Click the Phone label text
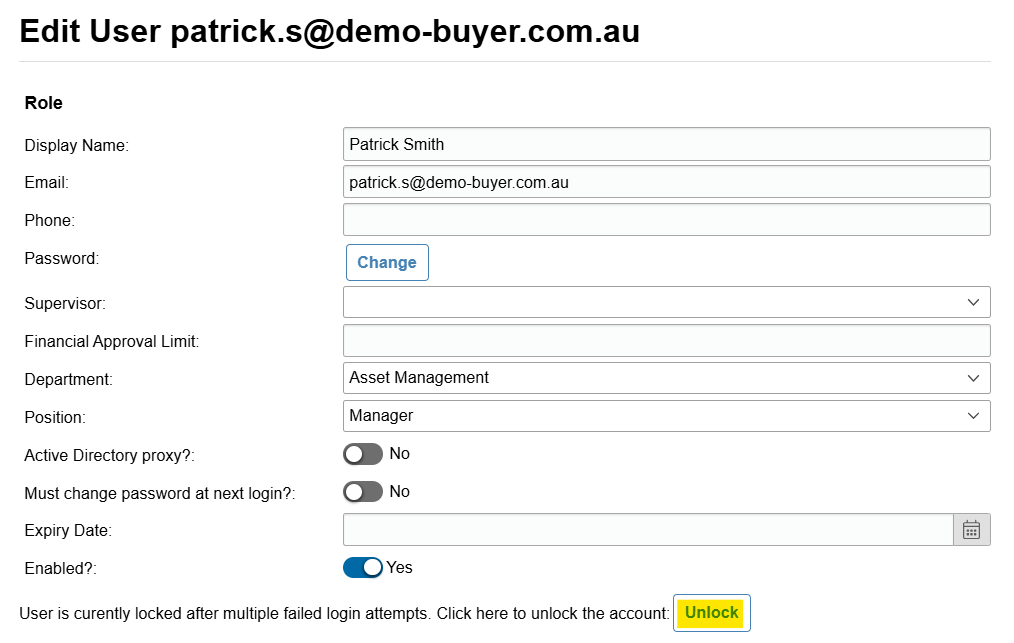Screen dimensions: 1014x643 pyautogui.click(x=50, y=221)
